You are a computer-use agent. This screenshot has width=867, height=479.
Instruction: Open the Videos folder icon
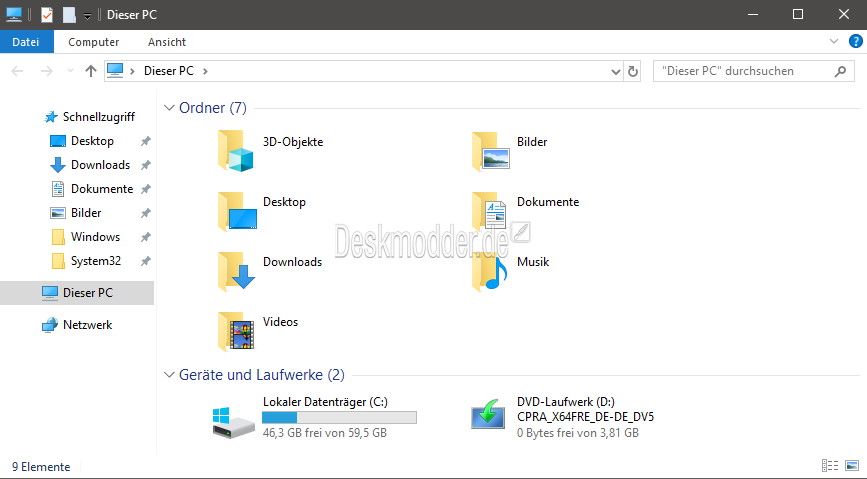click(x=236, y=331)
